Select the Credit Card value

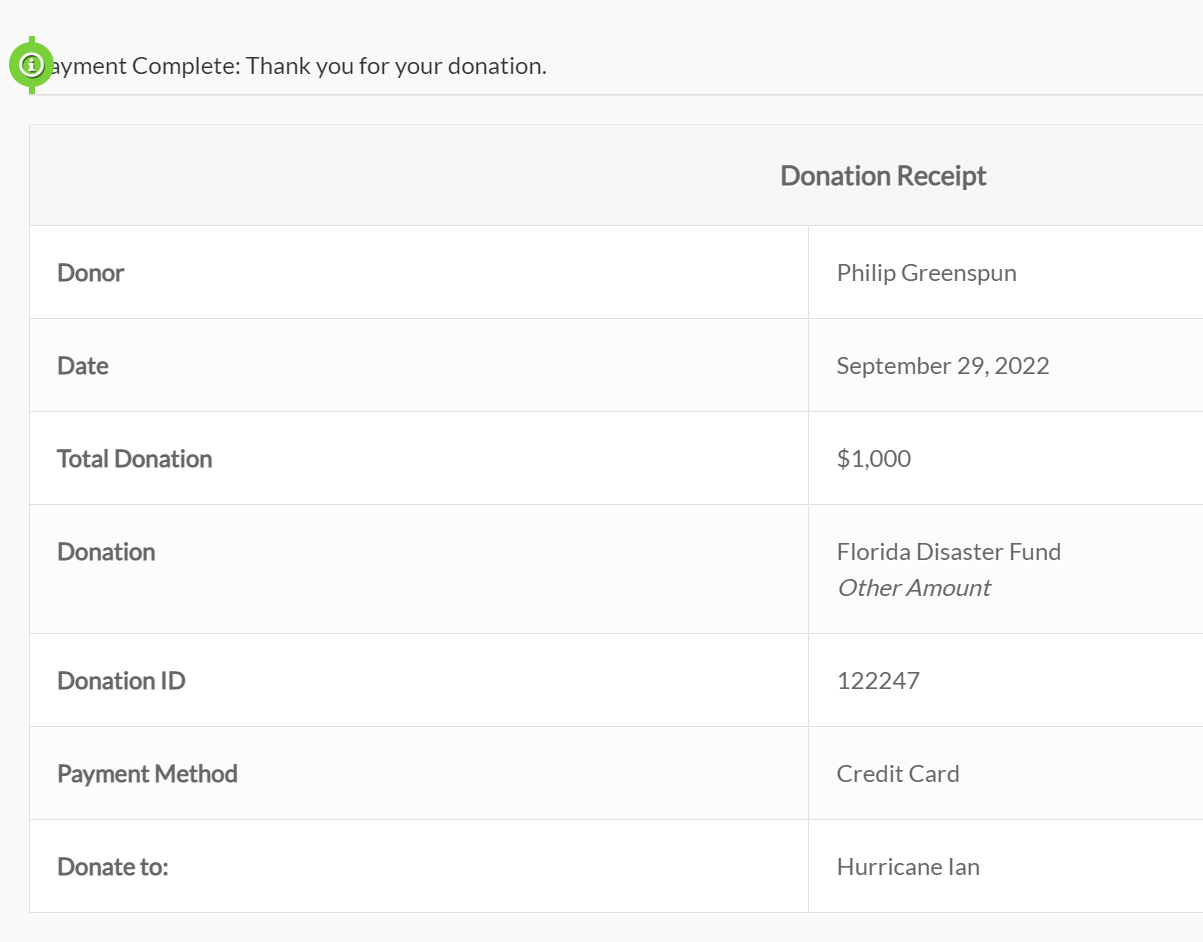[898, 774]
